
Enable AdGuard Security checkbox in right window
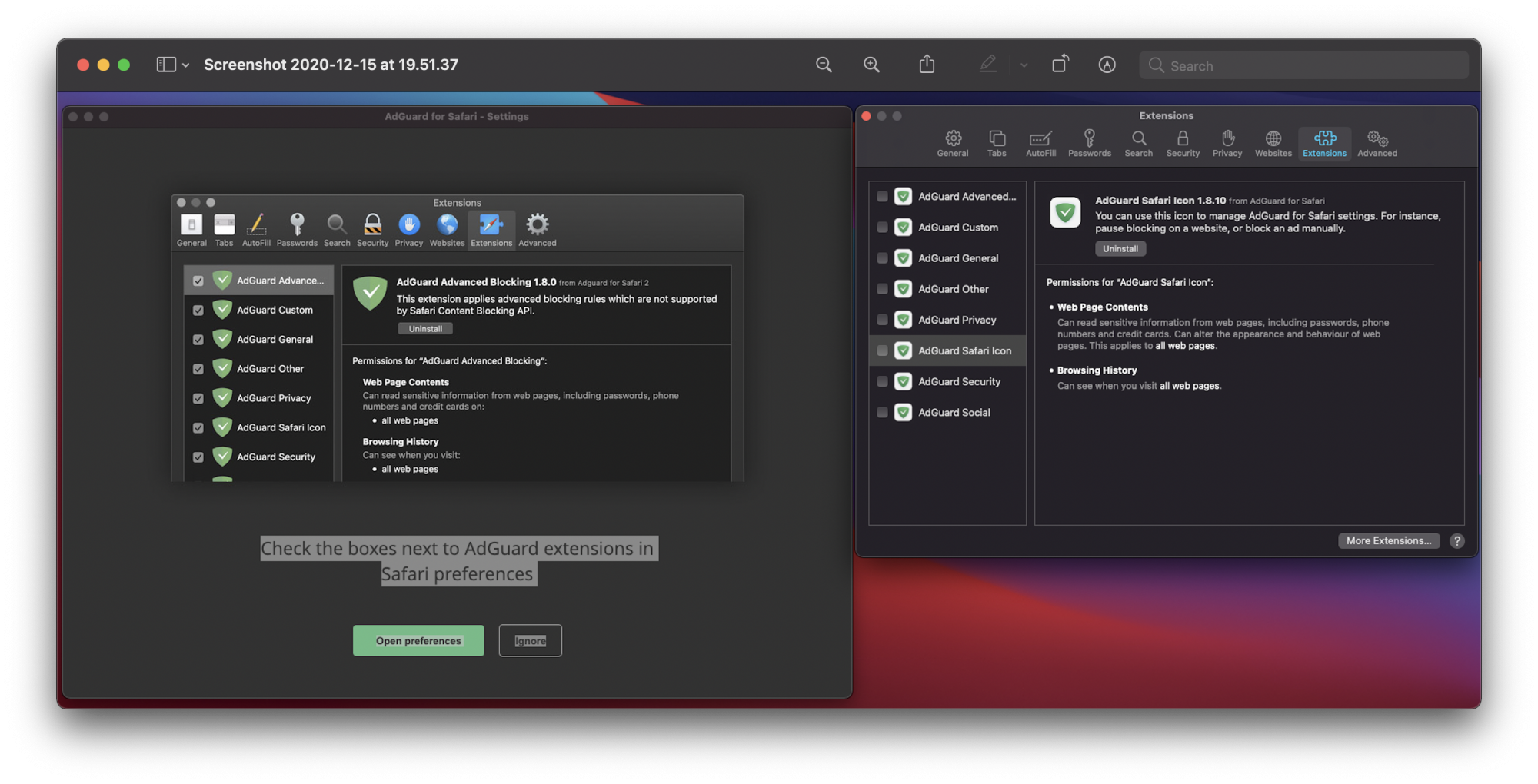click(x=882, y=381)
